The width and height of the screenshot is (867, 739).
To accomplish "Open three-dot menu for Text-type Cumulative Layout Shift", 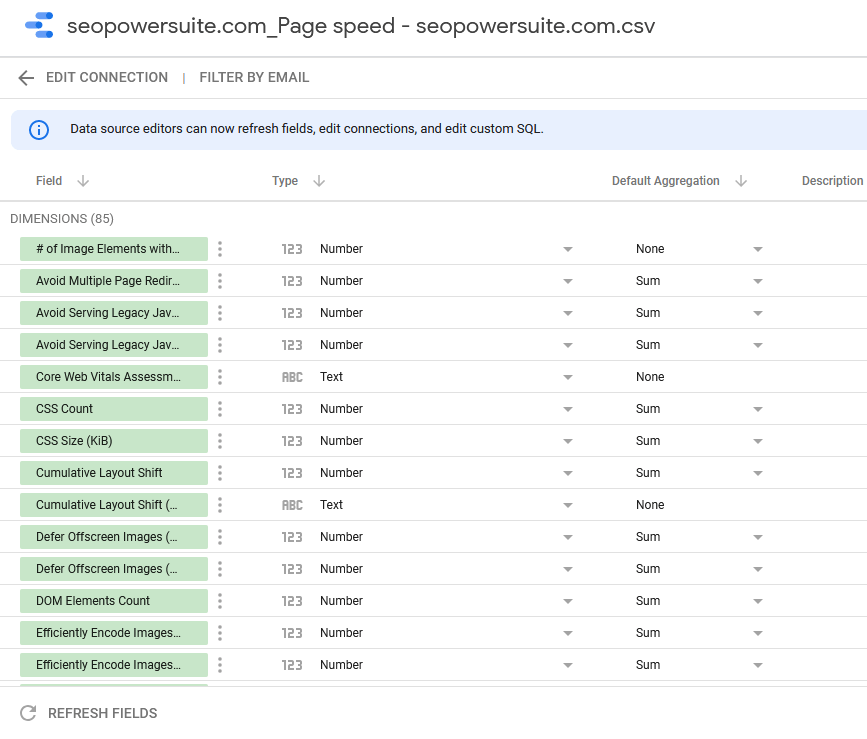I will (x=220, y=505).
